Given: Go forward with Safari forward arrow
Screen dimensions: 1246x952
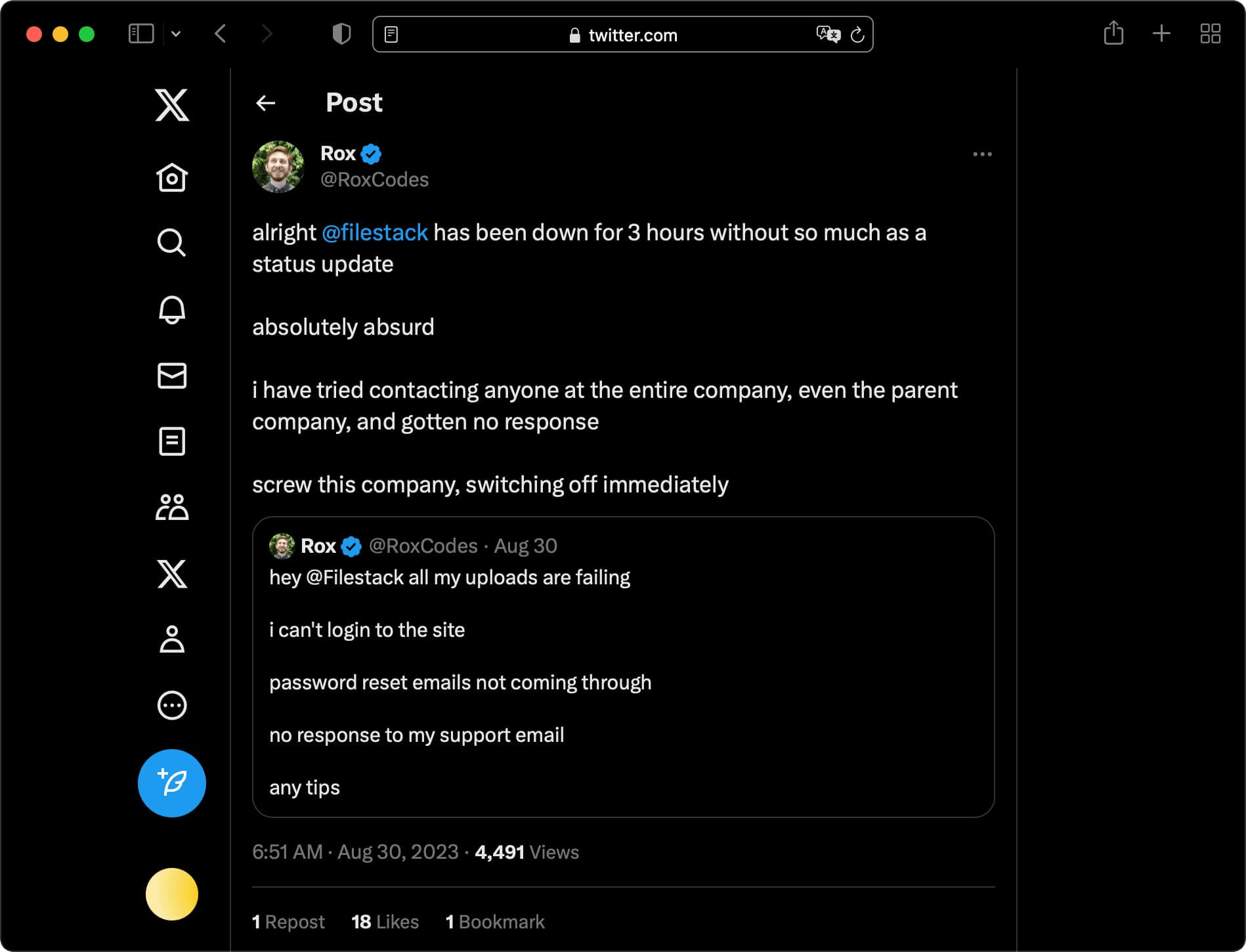Looking at the screenshot, I should 266,33.
